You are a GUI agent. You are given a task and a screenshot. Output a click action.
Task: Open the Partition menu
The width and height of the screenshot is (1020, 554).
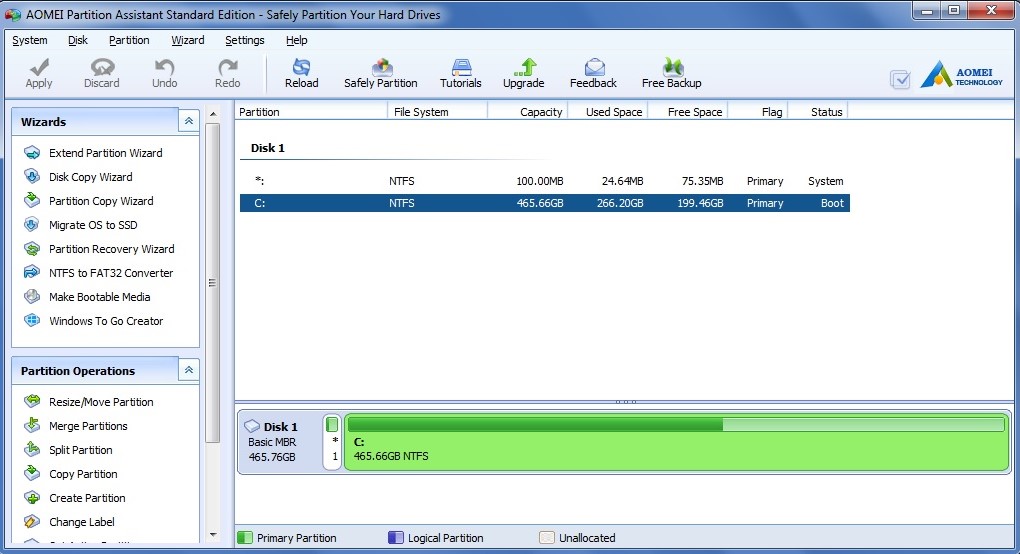tap(129, 40)
